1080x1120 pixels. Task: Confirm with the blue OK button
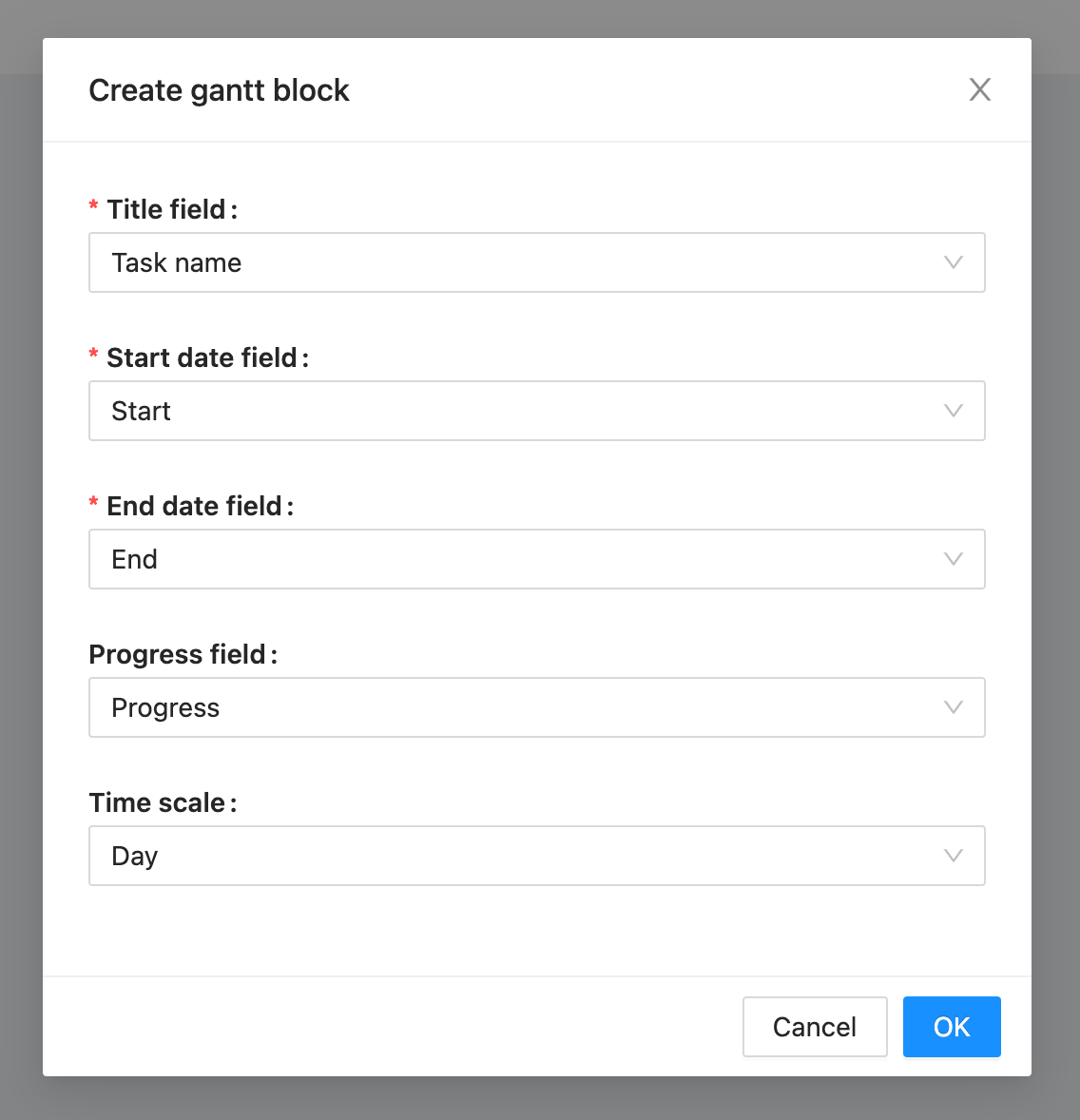coord(952,1027)
